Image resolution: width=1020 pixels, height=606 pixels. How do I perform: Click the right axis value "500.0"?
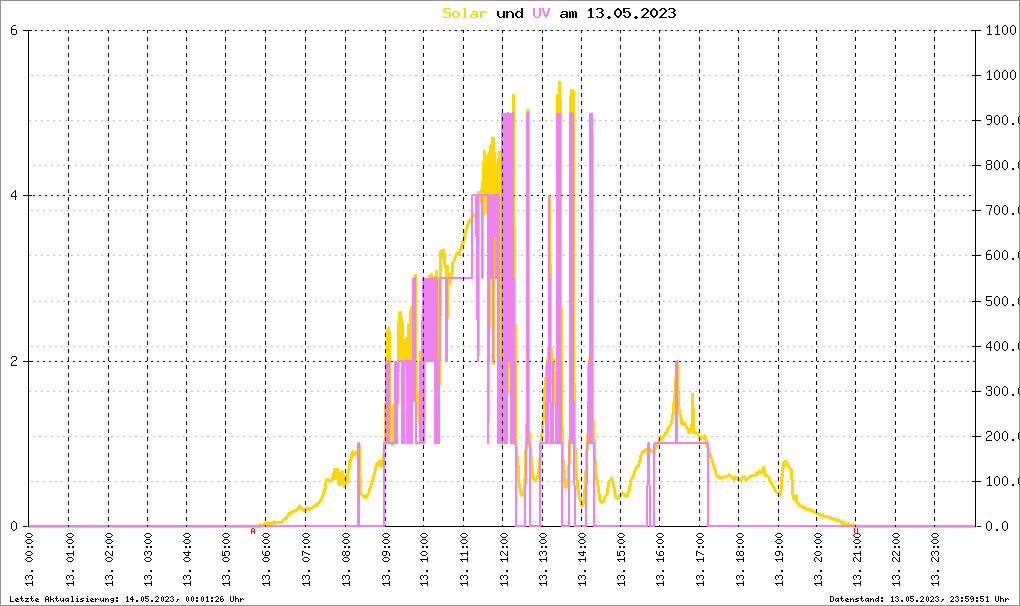[x=1002, y=302]
